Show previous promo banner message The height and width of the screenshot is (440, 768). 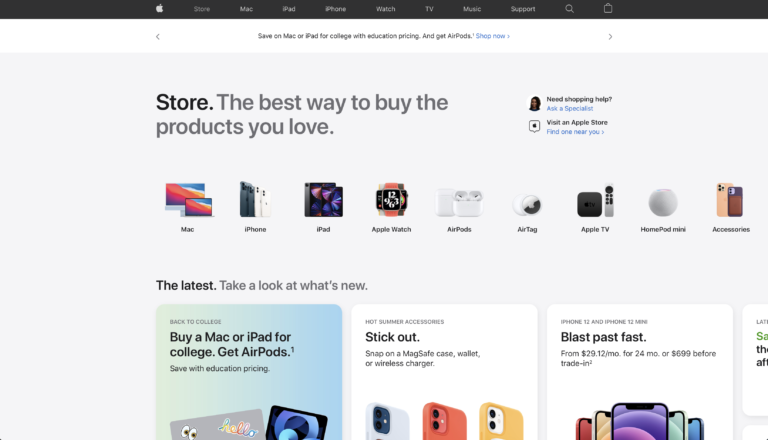(158, 36)
